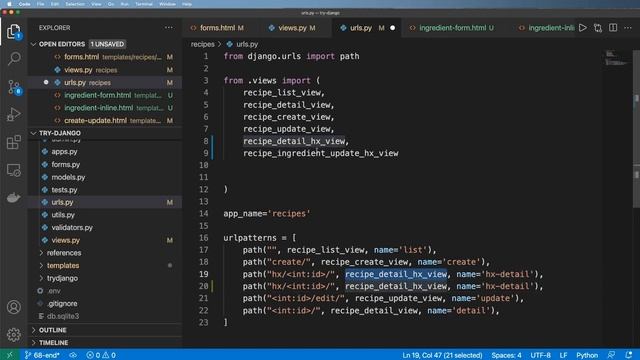Open the Run and Debug view
The height and width of the screenshot is (360, 640).
click(13, 115)
